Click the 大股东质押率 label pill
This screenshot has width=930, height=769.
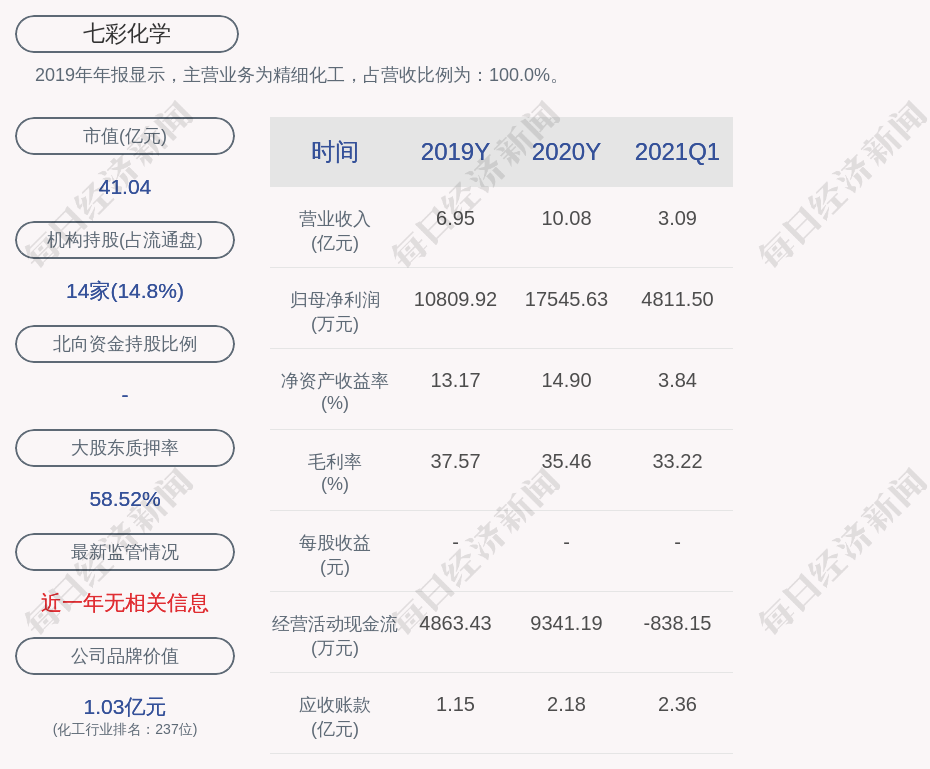click(125, 448)
